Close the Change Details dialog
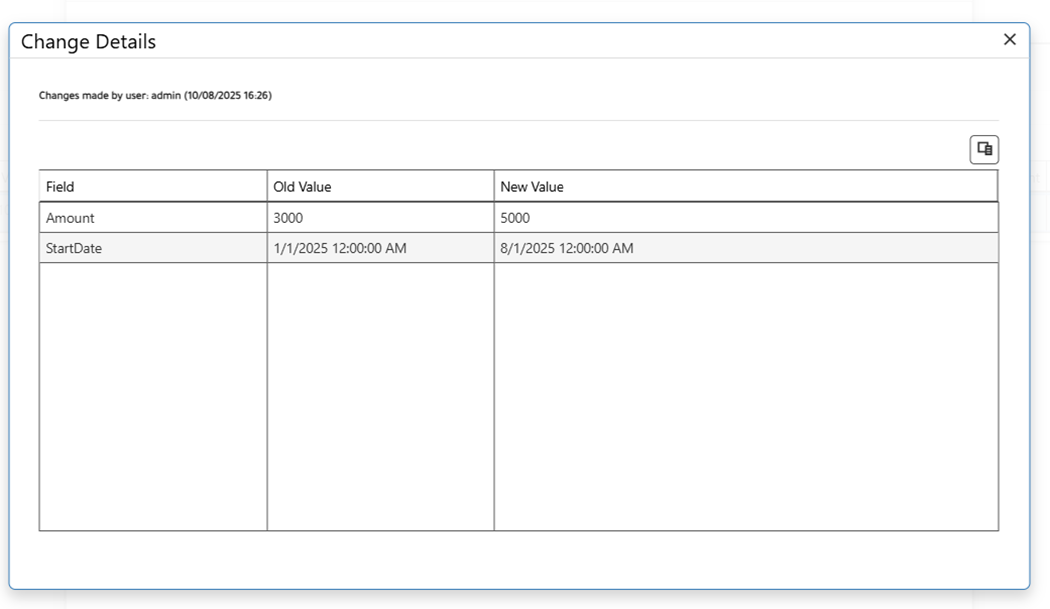1050x609 pixels. coord(1009,40)
